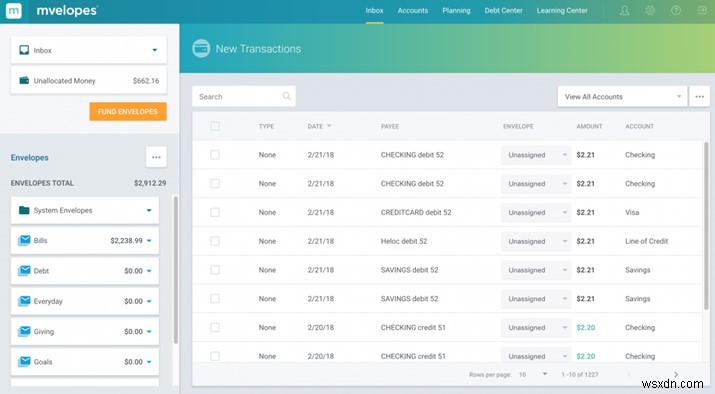Check the first CHECKING debit 52 checkbox

coord(215,155)
